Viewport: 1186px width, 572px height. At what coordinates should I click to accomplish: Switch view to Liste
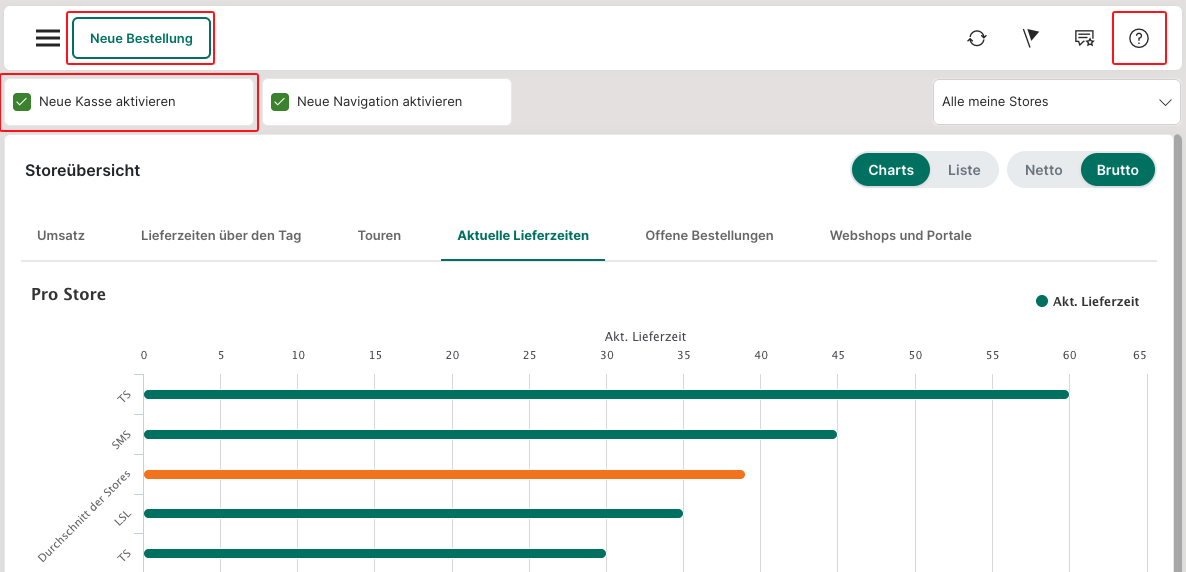(x=964, y=170)
